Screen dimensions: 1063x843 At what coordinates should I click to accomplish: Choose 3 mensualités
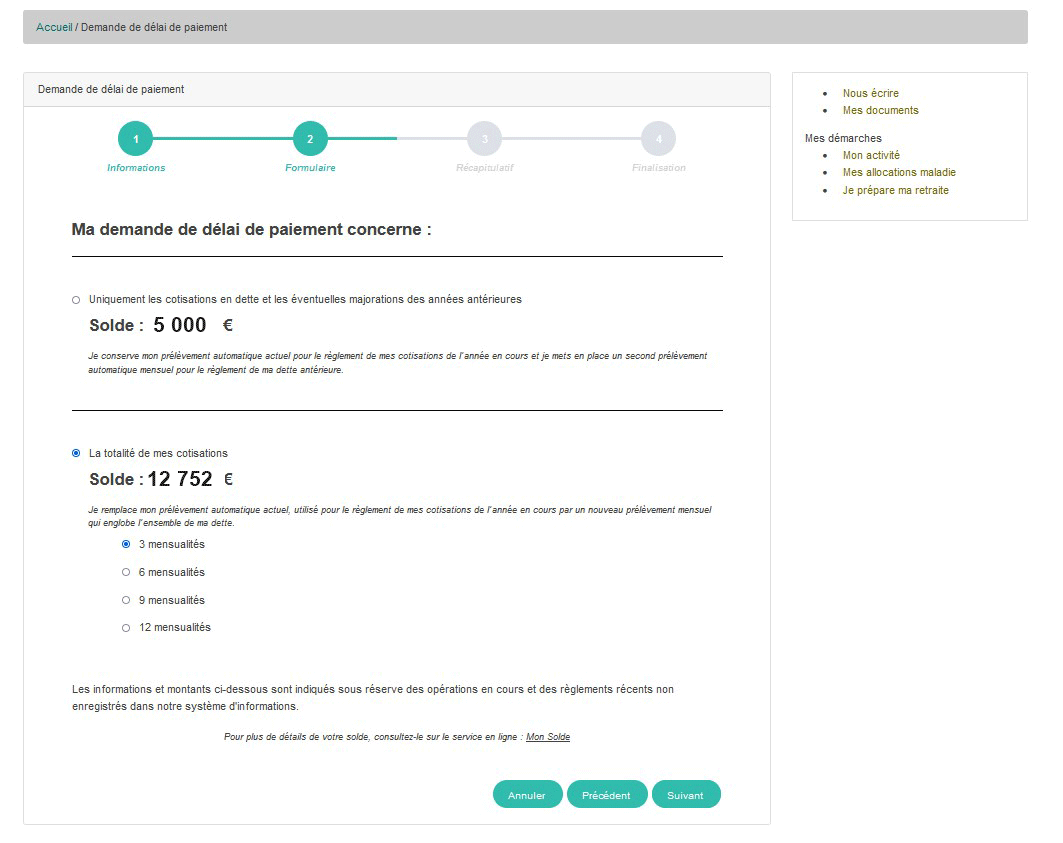[126, 544]
